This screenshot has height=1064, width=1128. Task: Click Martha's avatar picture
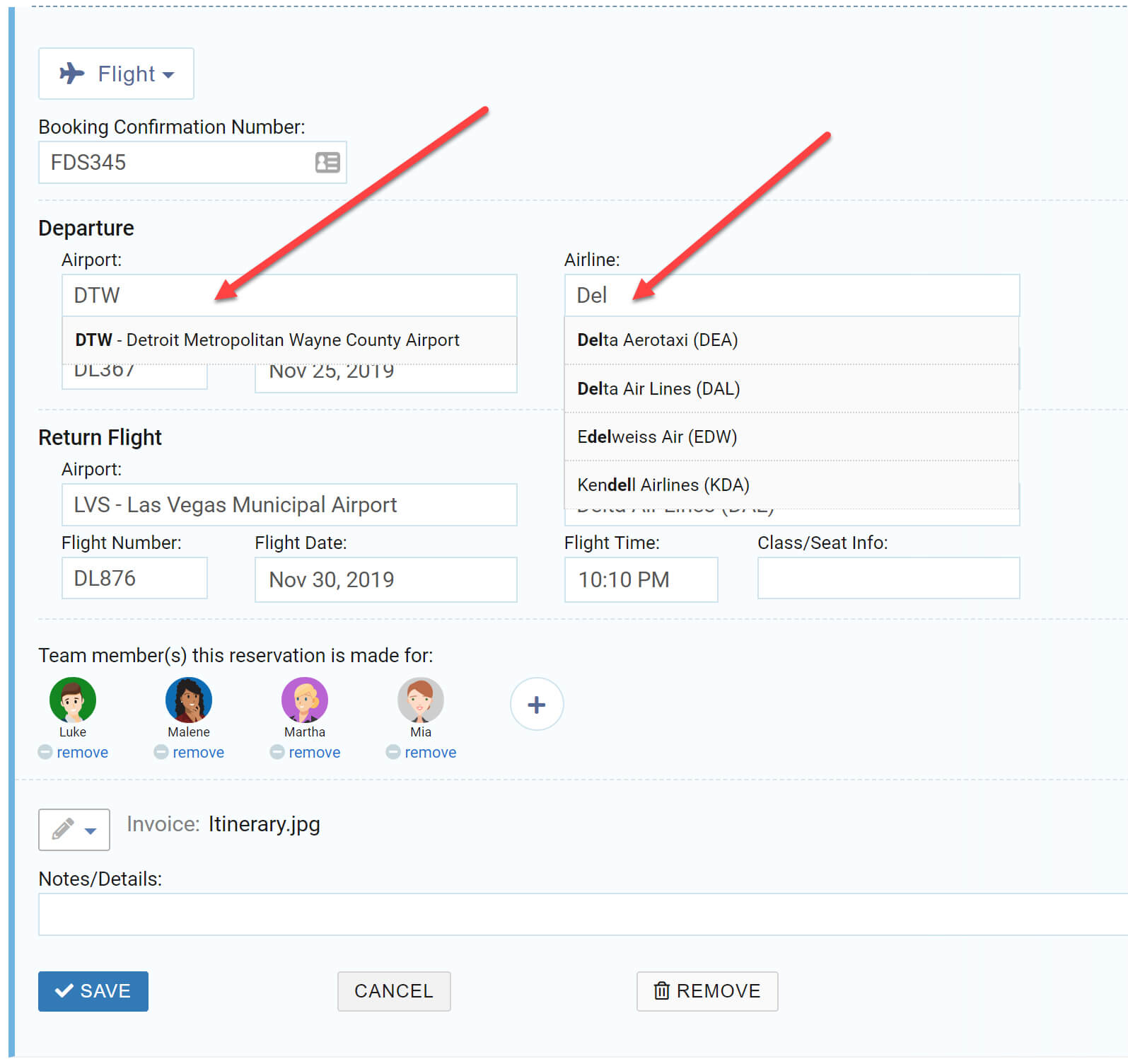(x=305, y=700)
